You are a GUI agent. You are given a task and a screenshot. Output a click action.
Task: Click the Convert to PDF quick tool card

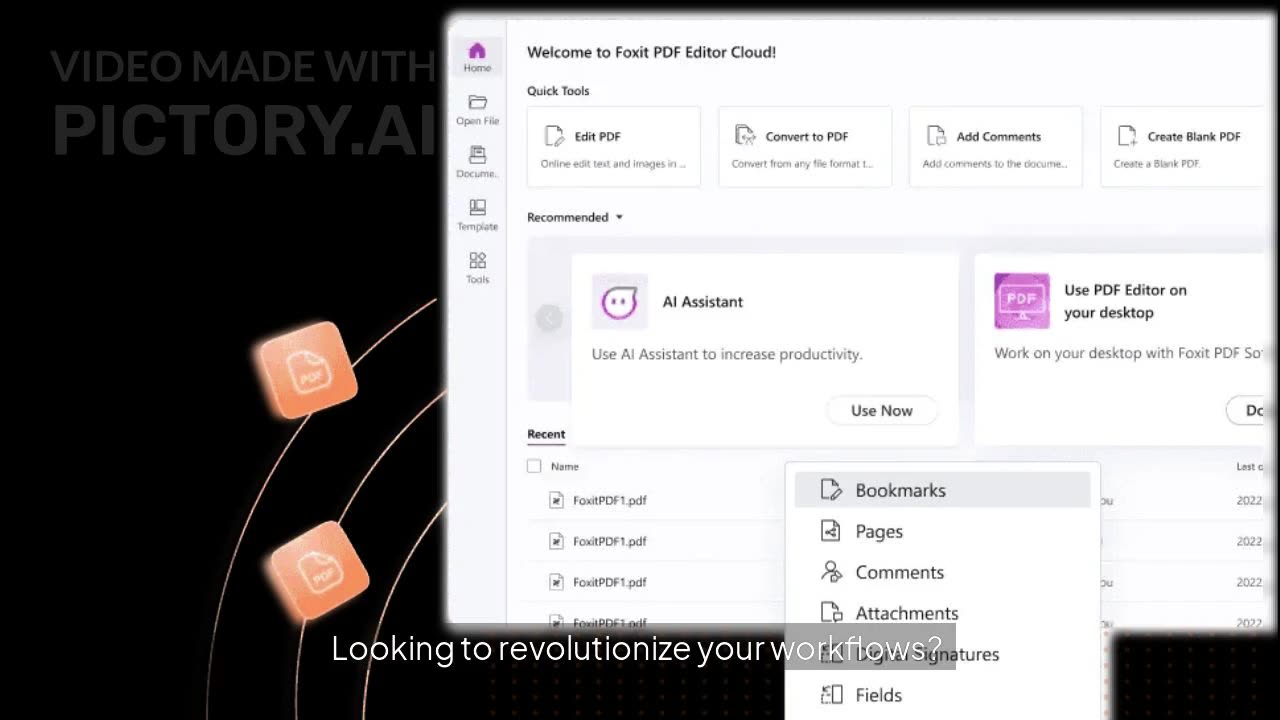pos(805,146)
